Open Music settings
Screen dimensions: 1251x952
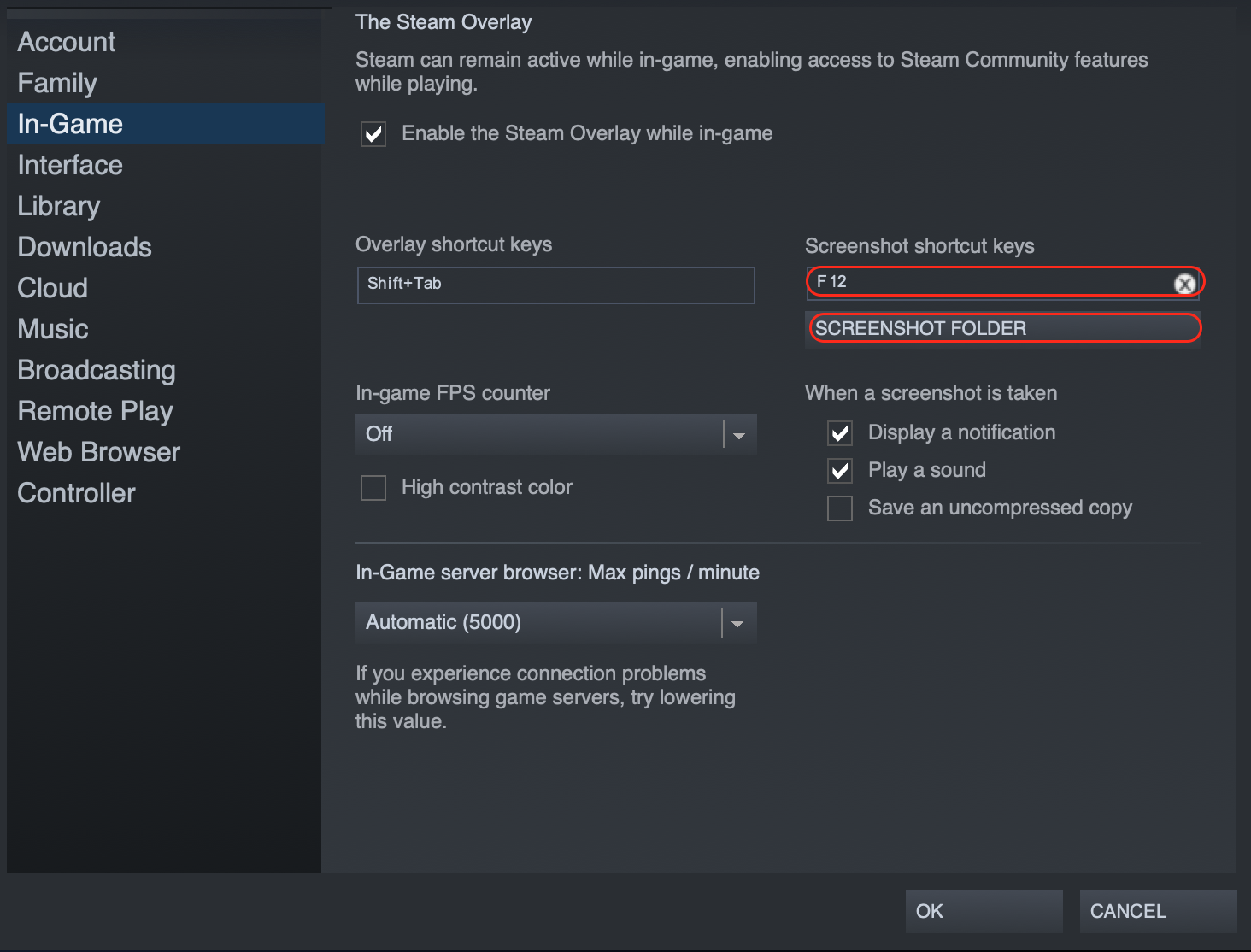click(165, 329)
